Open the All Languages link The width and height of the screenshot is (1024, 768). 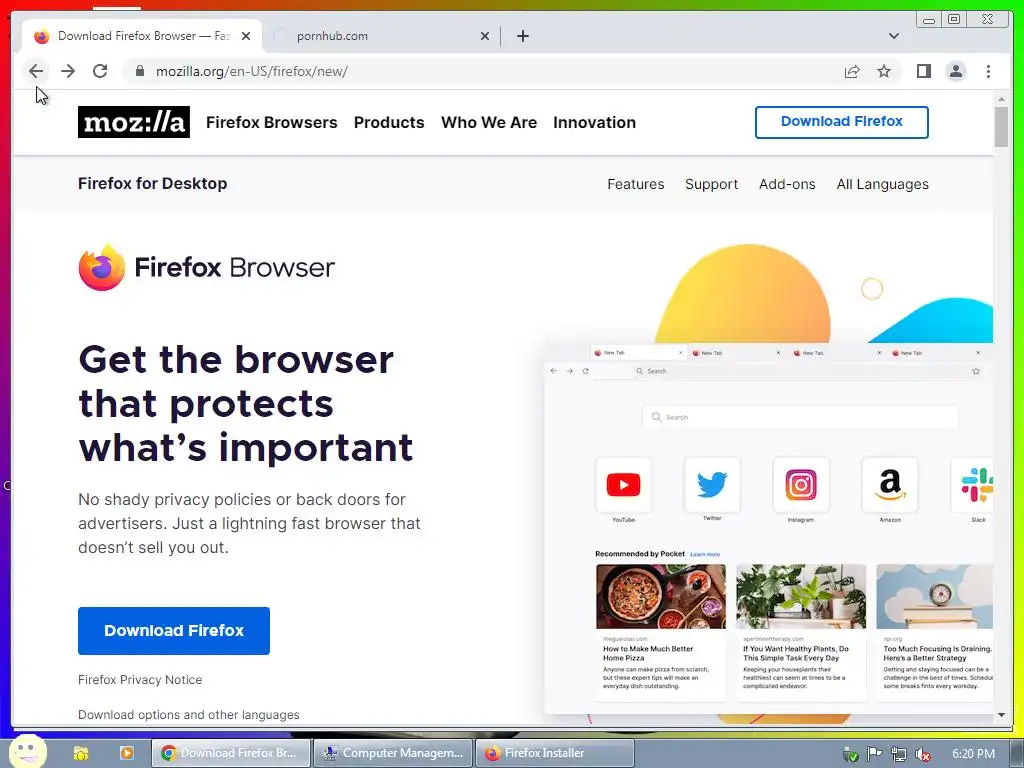882,184
